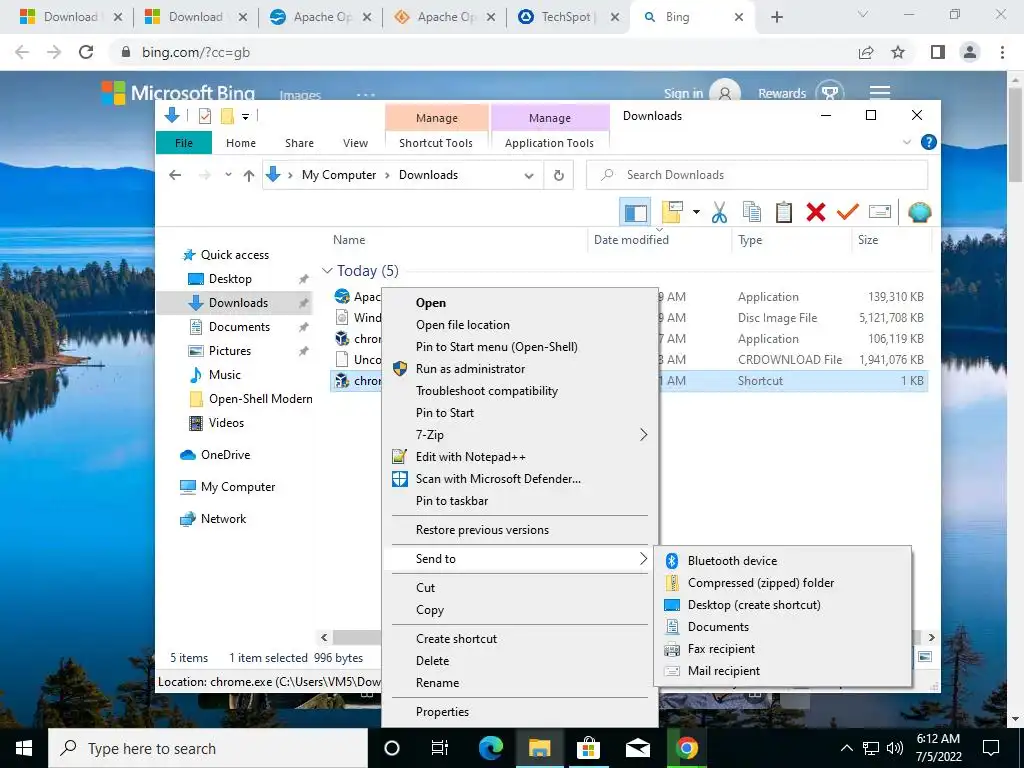
Task: Open Chrome side panel icon
Action: 938,52
